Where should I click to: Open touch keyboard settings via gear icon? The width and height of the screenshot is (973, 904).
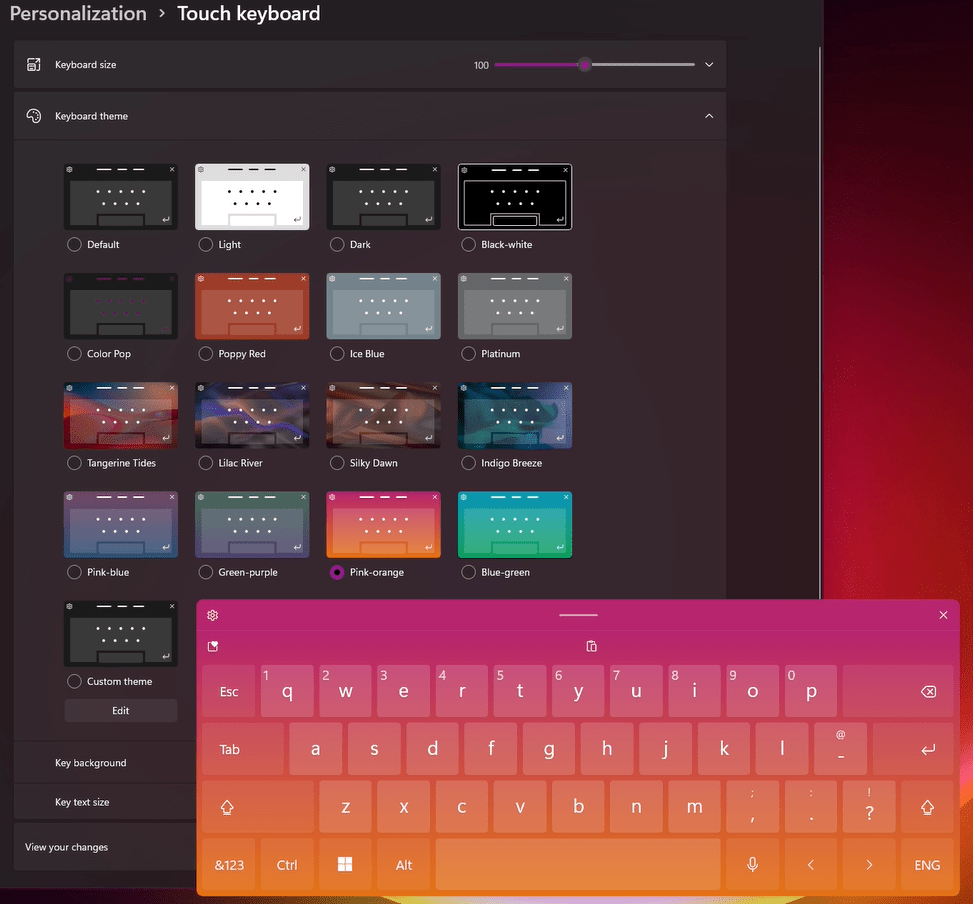(212, 615)
